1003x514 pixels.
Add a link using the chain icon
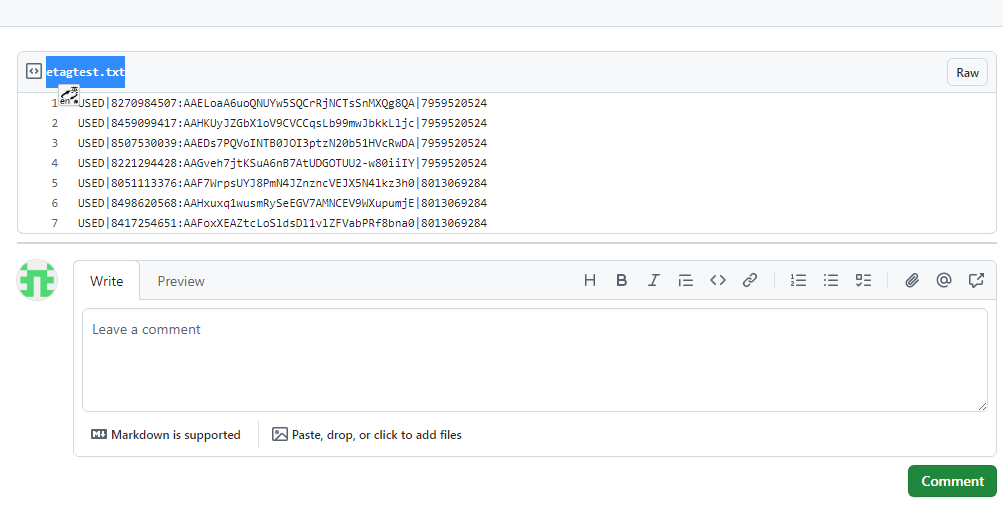pos(749,281)
